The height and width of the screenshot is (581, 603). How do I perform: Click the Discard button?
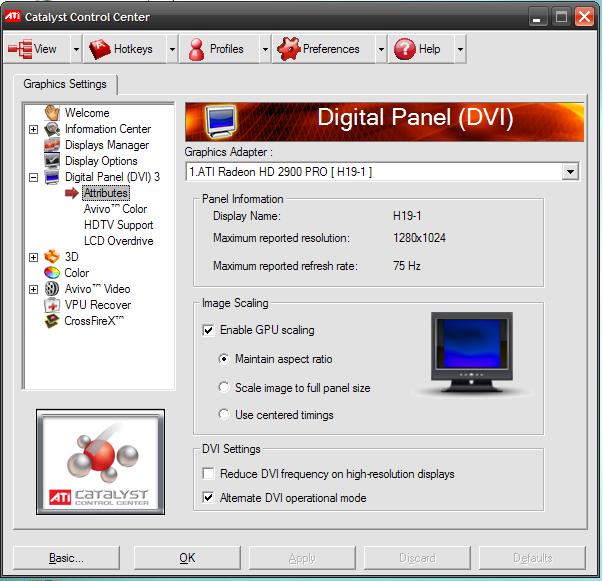(x=417, y=558)
